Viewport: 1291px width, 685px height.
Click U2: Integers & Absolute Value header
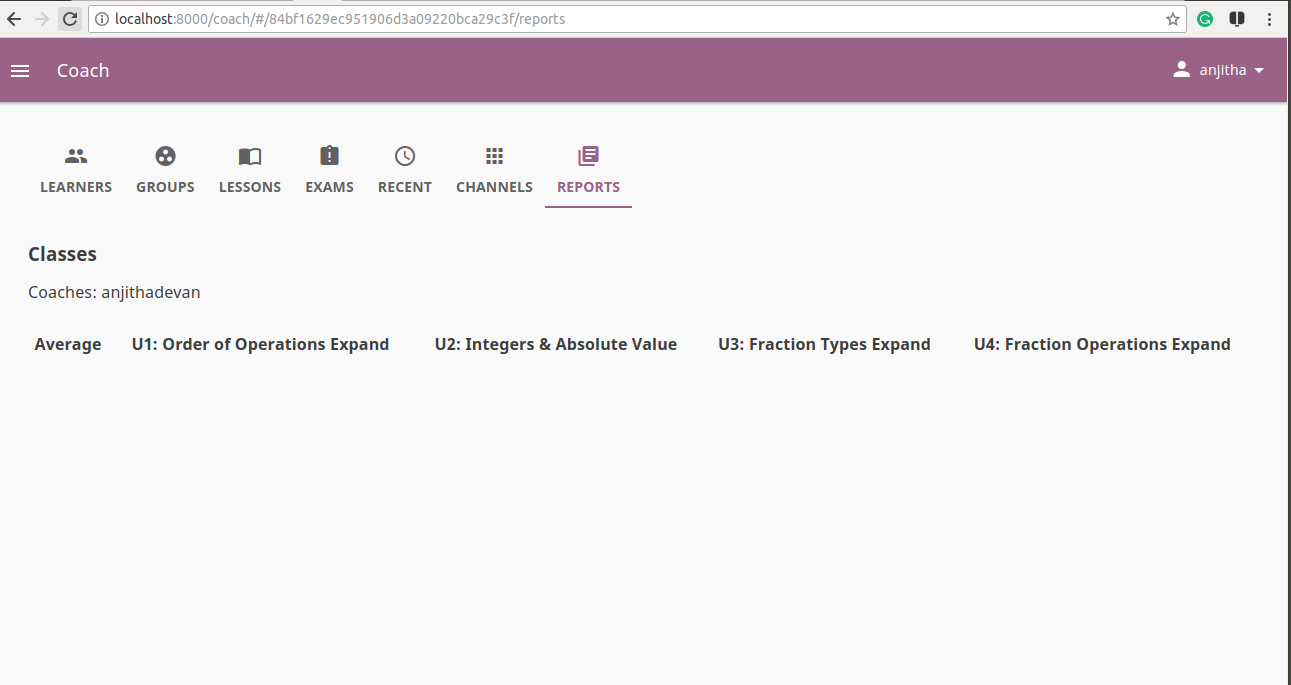pos(556,344)
